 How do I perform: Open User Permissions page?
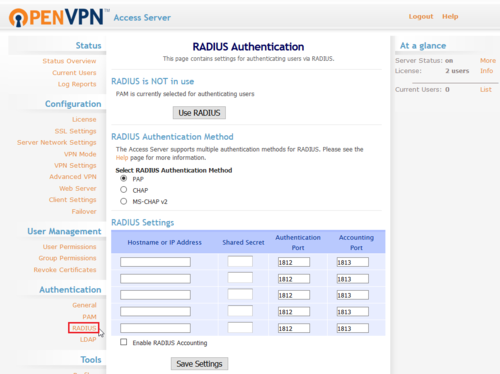pyautogui.click(x=69, y=247)
